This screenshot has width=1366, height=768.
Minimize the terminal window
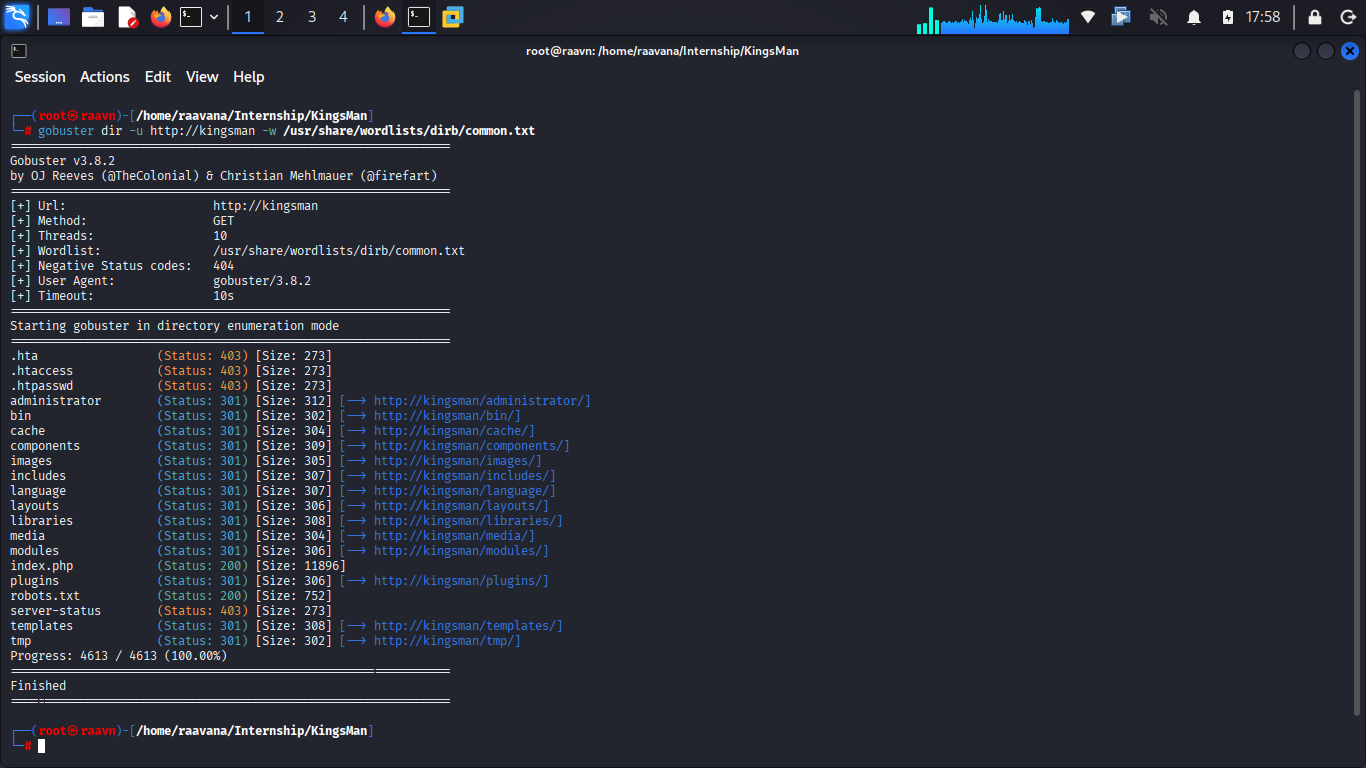tap(1301, 51)
